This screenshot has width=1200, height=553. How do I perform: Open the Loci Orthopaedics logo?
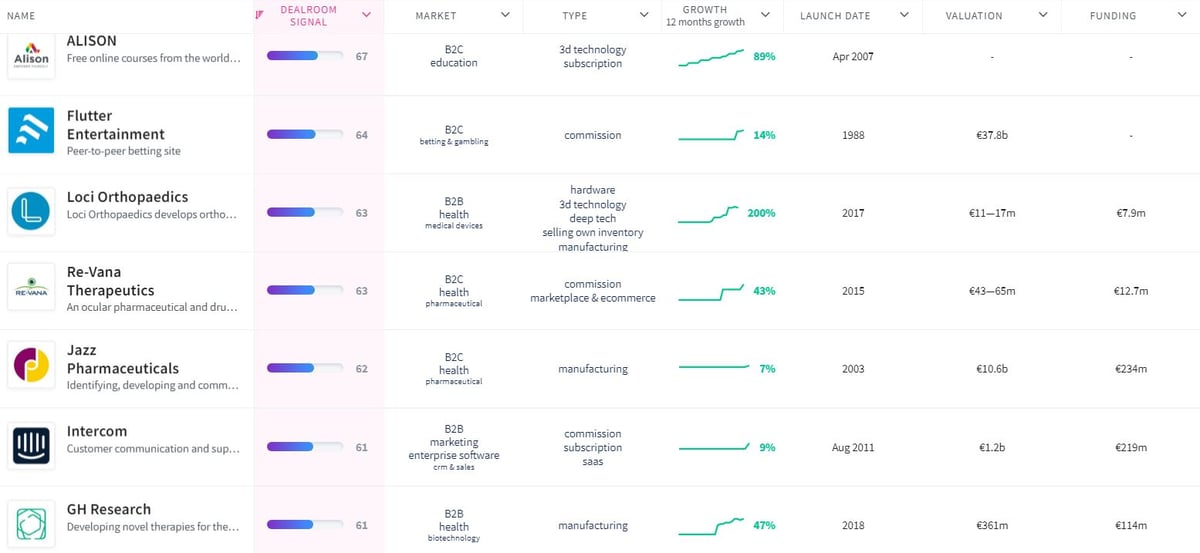point(31,212)
